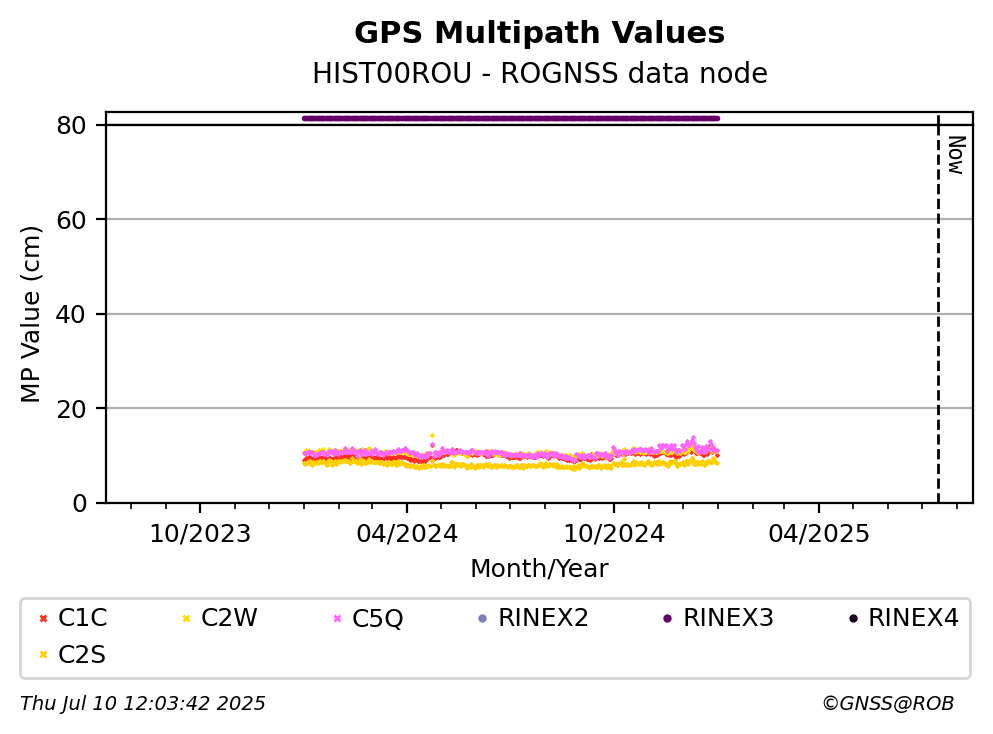Select the RINEX4 legend label
This screenshot has height=734, width=993.
913,618
